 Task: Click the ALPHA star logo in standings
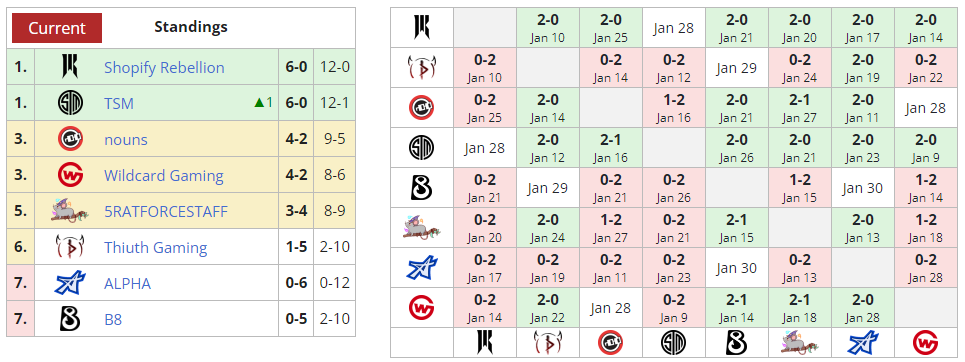coord(70,284)
